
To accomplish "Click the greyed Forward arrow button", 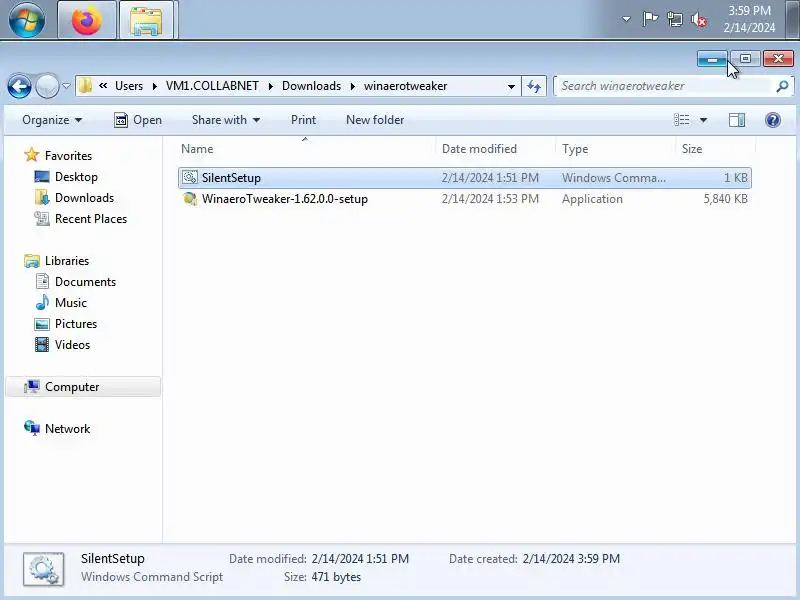I will click(47, 86).
